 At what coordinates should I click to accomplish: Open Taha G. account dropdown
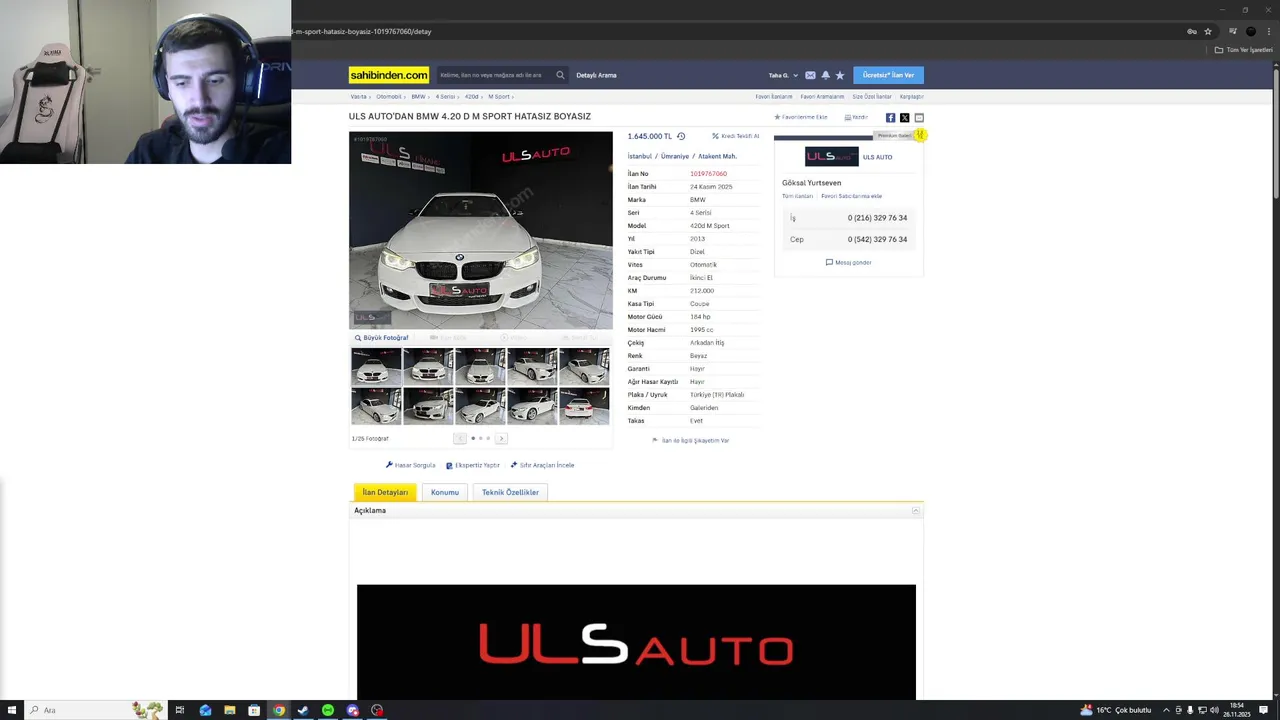pos(783,75)
